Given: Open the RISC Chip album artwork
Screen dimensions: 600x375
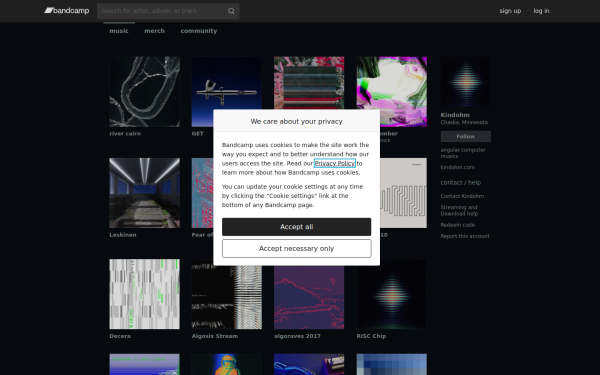Looking at the screenshot, I should 391,294.
